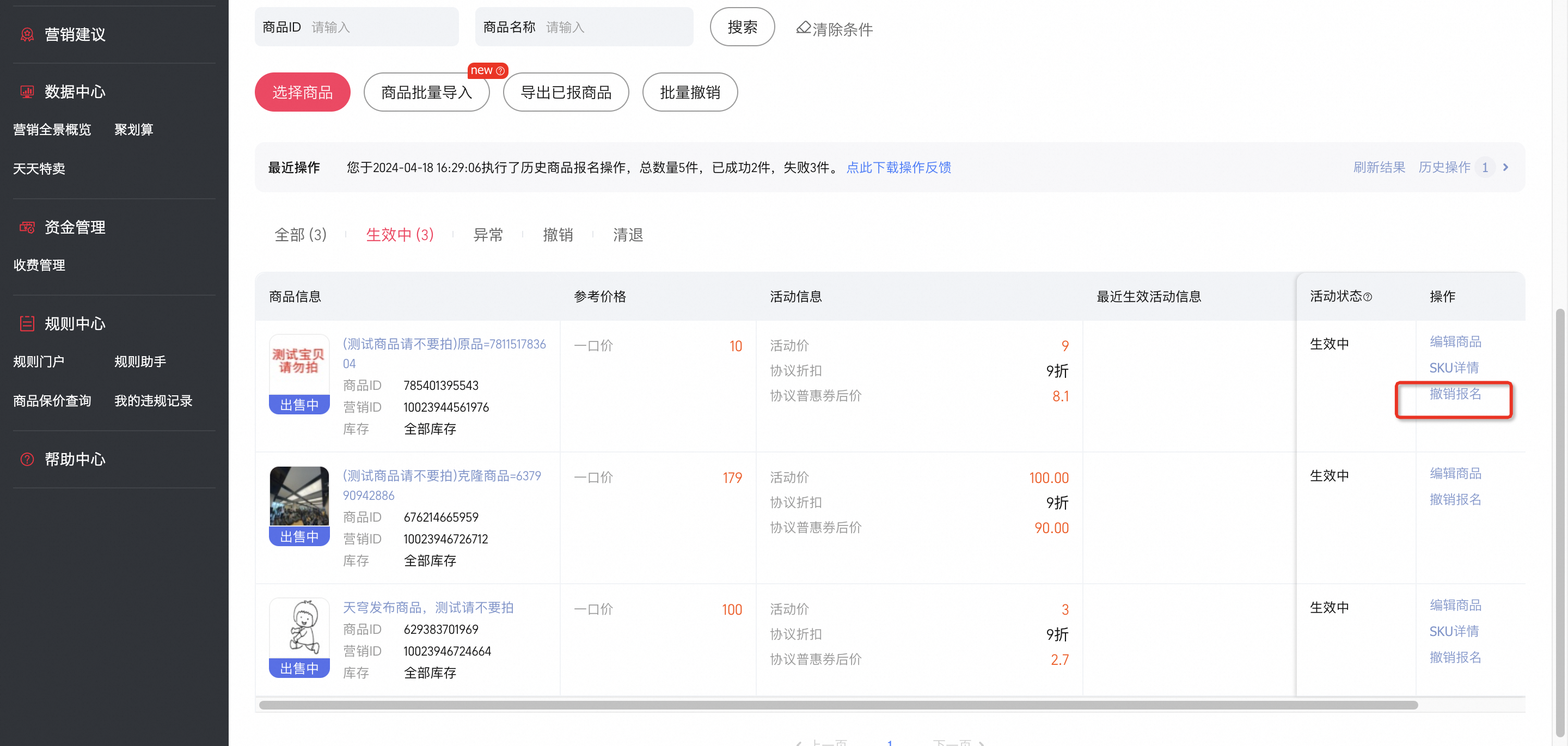Switch to the 全部 (3) tab
This screenshot has width=1568, height=746.
(301, 235)
